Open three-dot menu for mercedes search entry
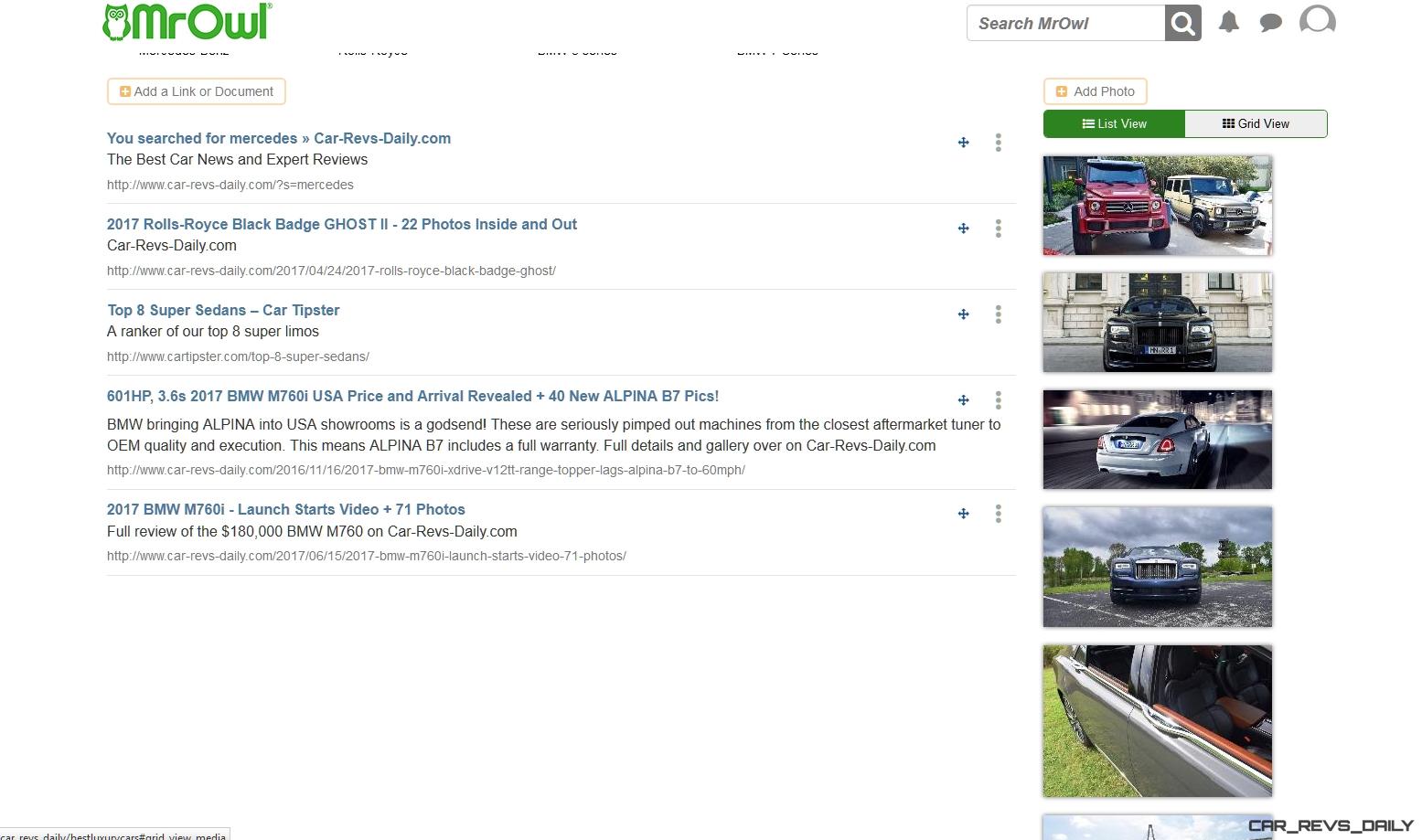This screenshot has height=840, width=1422. point(998,143)
